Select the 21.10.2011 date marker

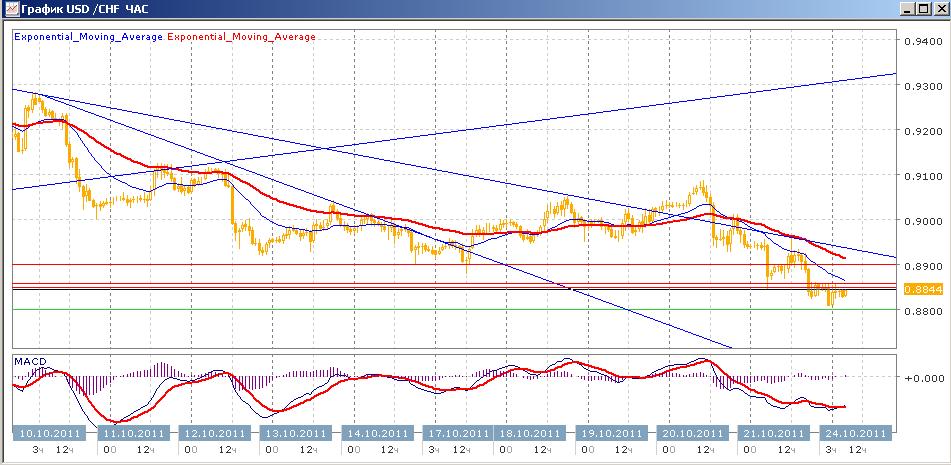point(773,433)
